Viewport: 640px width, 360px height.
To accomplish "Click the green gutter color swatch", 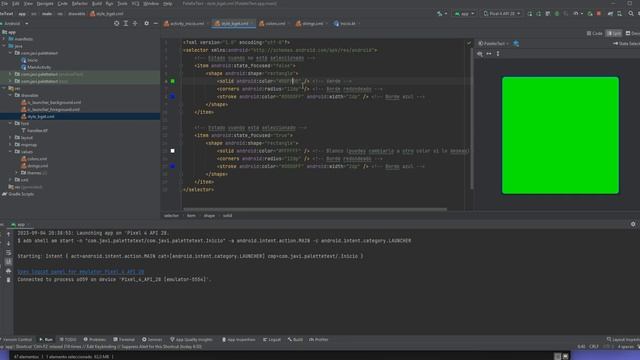I will point(173,81).
